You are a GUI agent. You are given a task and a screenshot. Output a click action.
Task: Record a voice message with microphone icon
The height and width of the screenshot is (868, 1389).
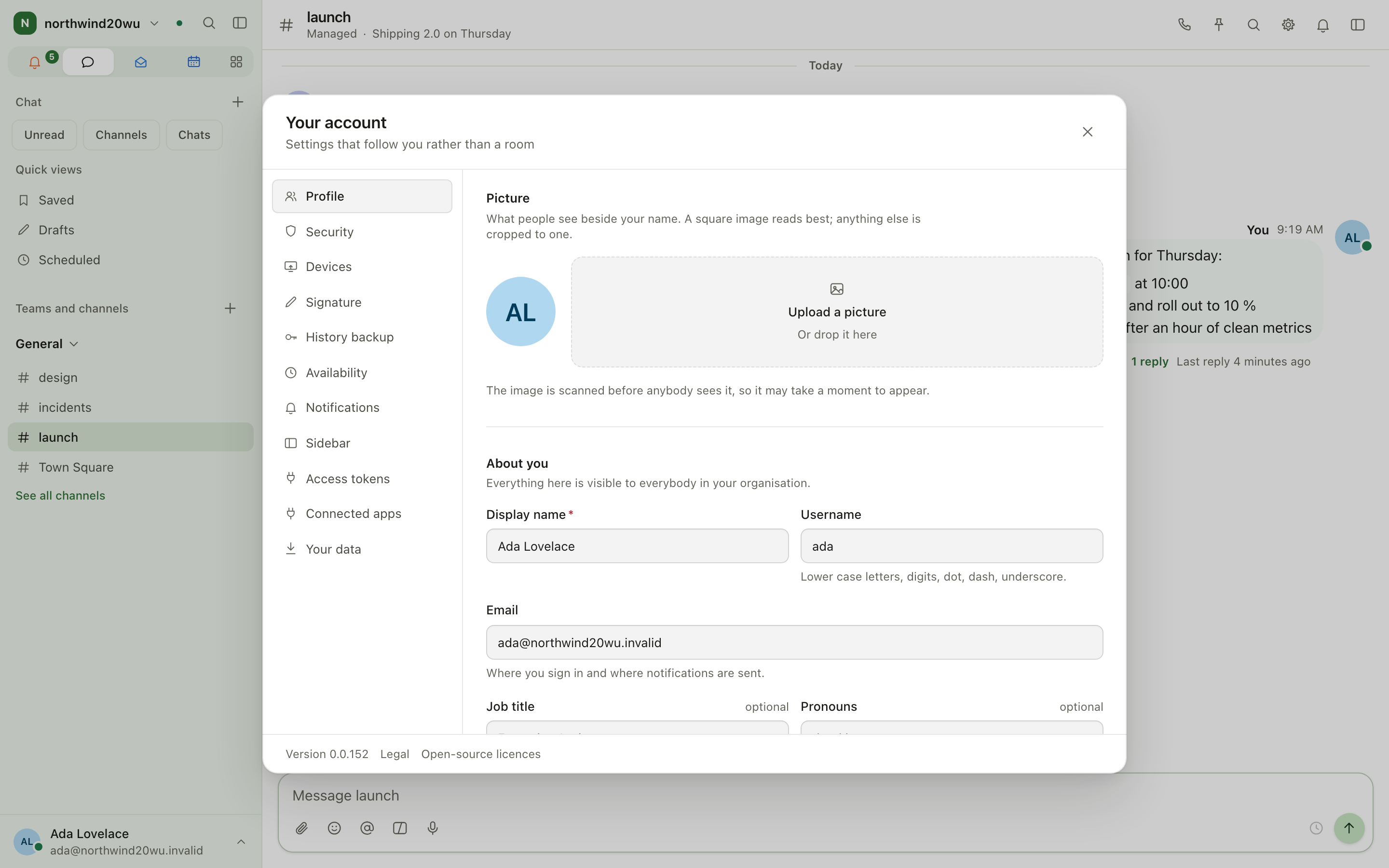pos(433,828)
